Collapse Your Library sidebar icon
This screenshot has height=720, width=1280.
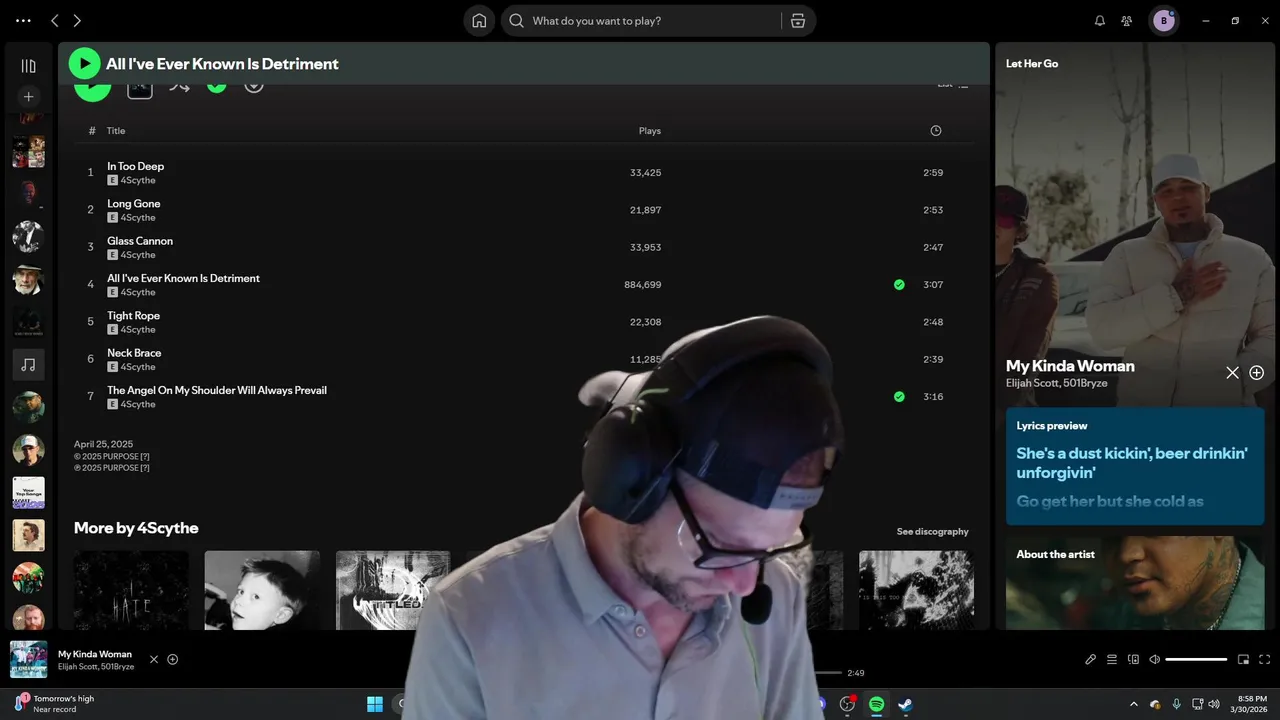28,66
